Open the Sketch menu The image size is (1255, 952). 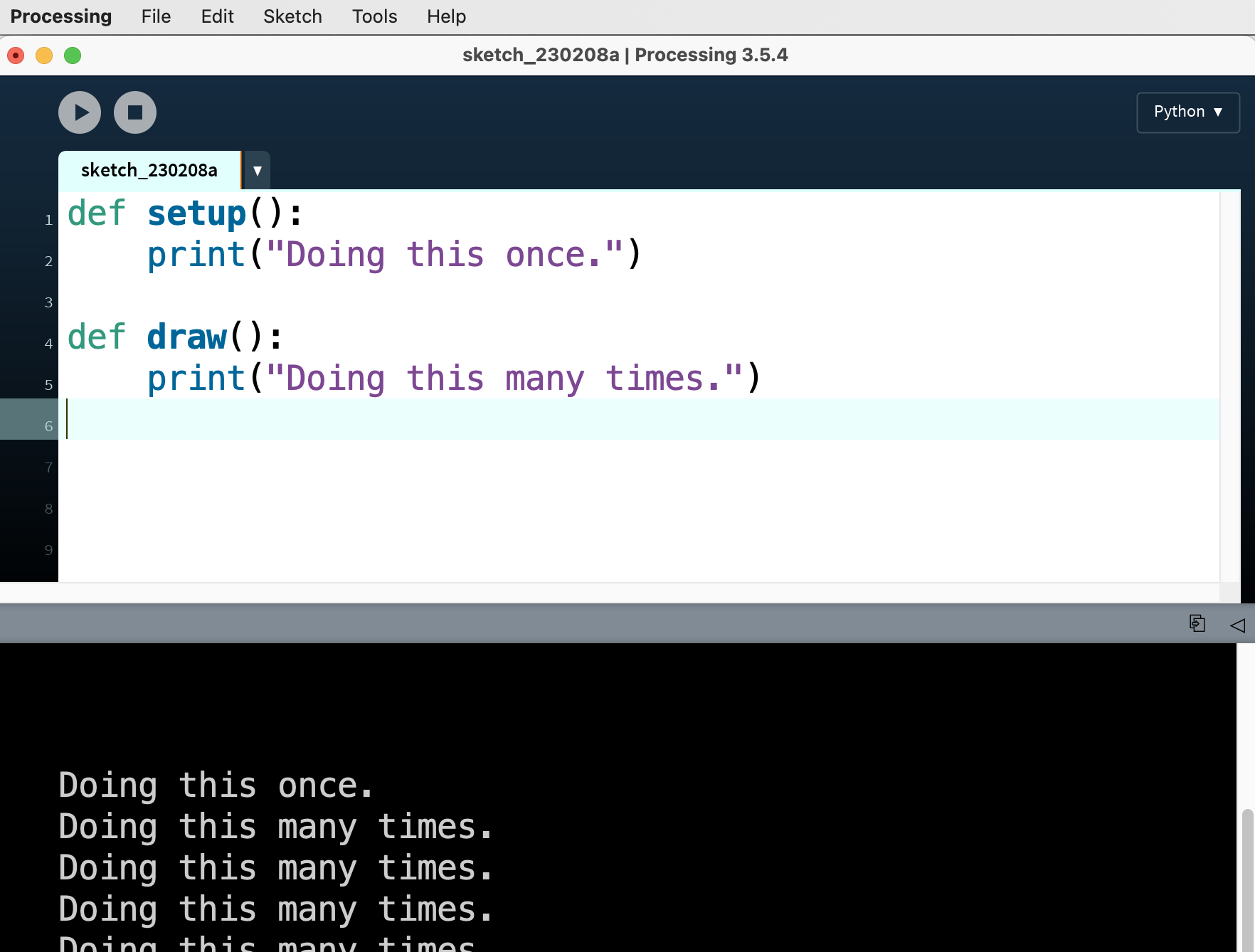point(292,16)
